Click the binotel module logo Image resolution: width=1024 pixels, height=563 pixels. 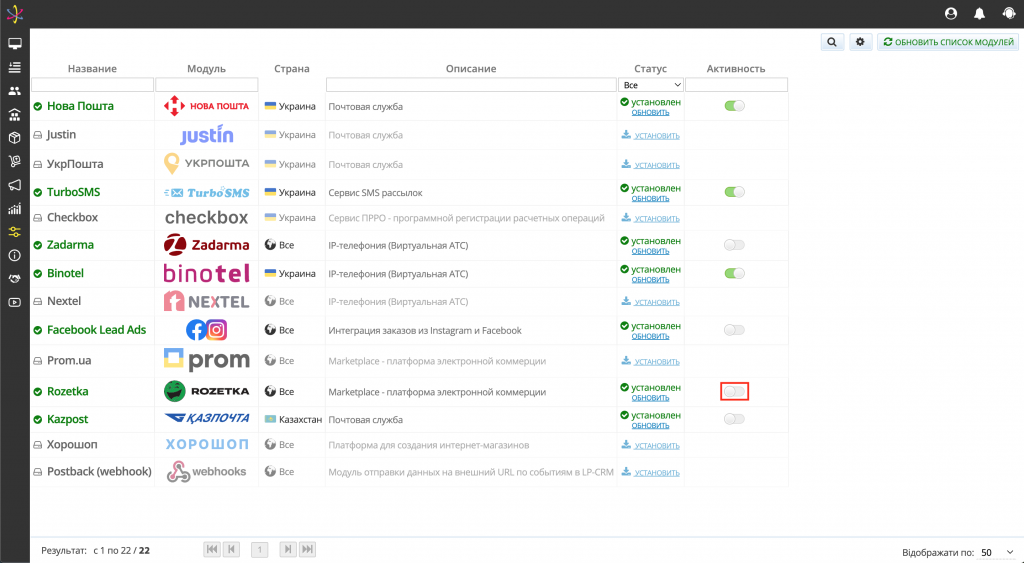tap(206, 273)
